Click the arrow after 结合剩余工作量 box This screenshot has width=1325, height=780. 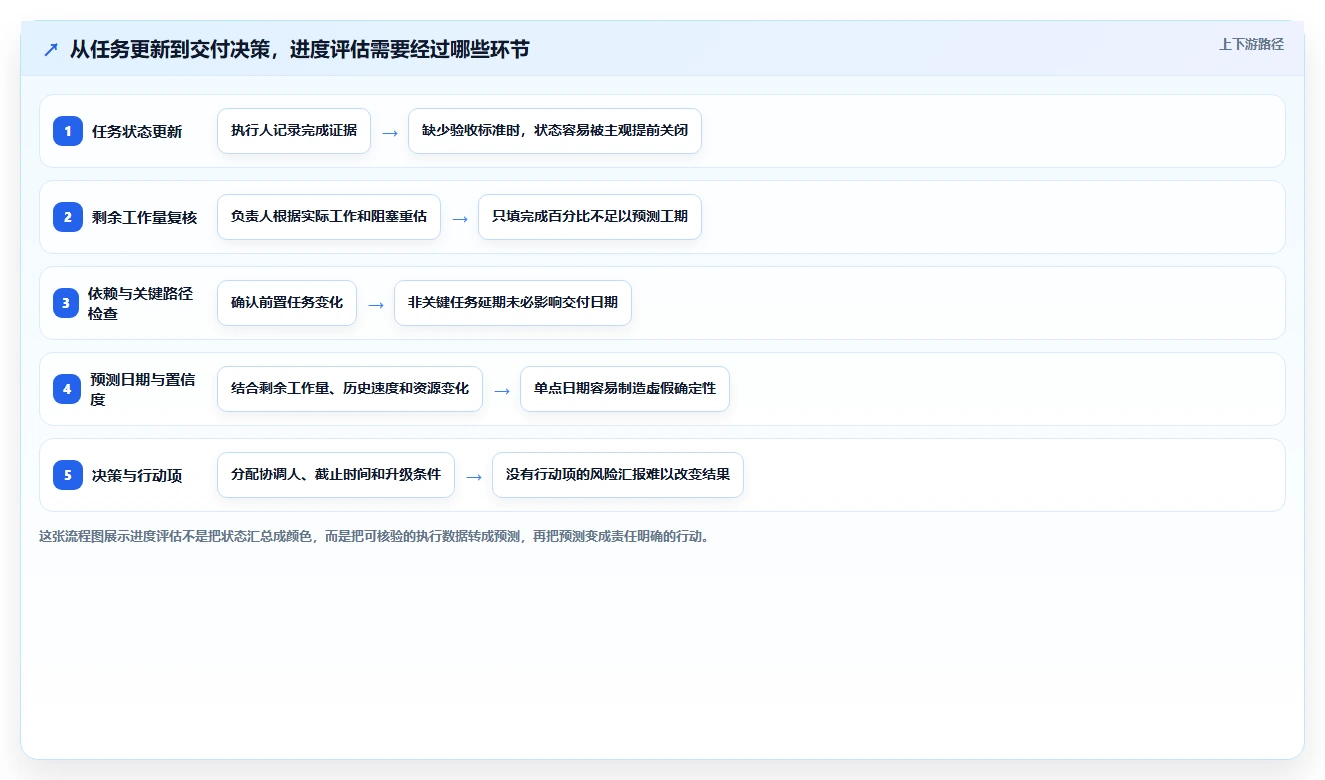pos(502,390)
